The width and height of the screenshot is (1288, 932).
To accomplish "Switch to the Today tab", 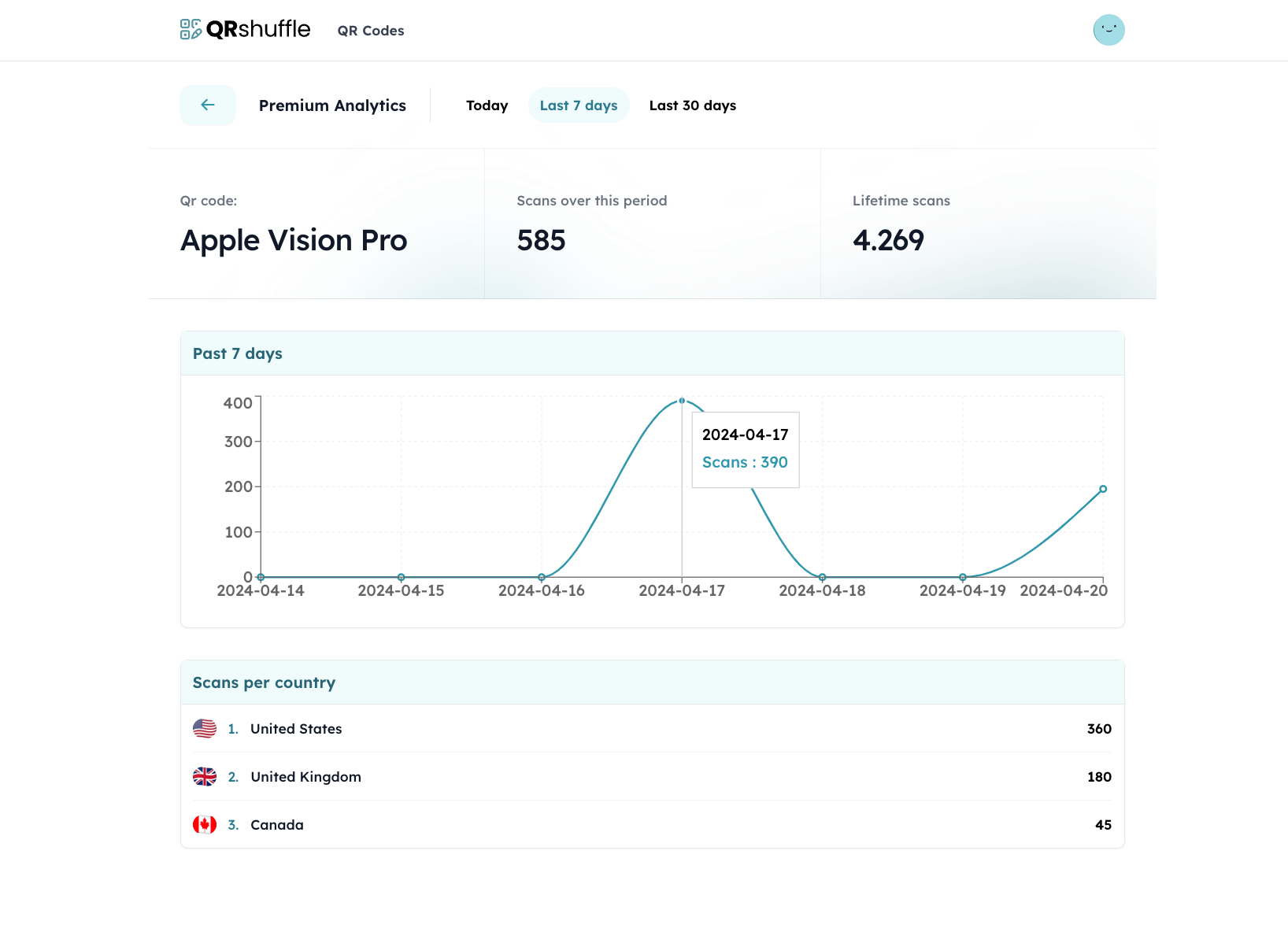I will (487, 105).
